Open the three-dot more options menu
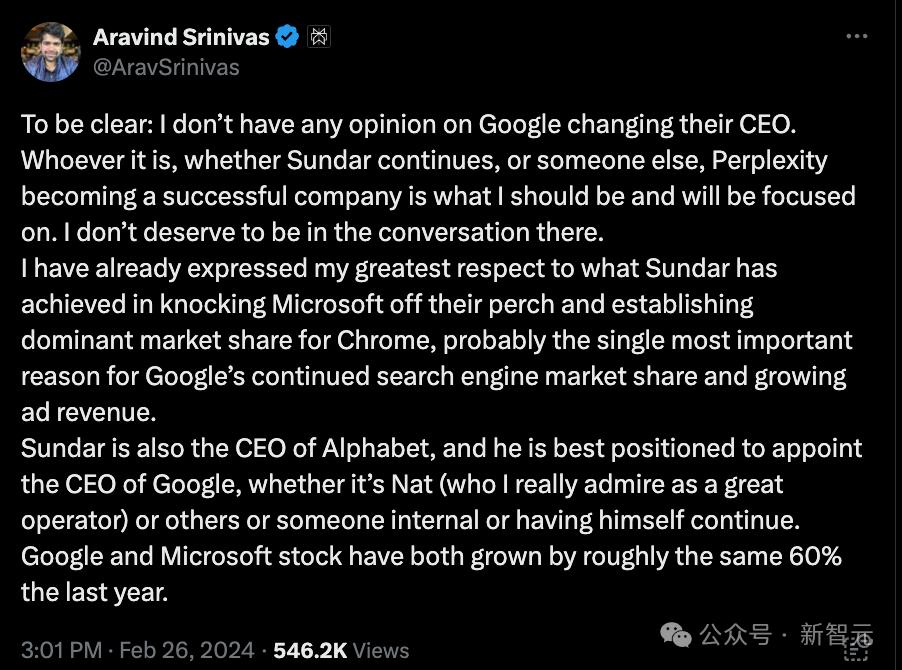902x670 pixels. tap(857, 36)
